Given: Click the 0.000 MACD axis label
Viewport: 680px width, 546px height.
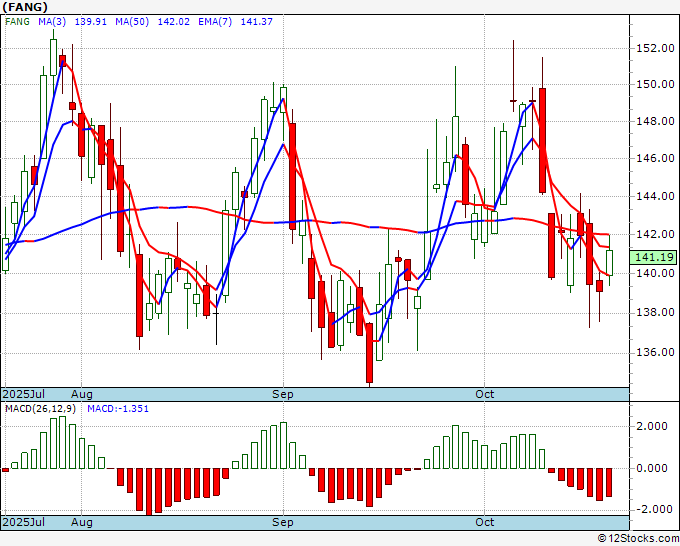Looking at the screenshot, I should (x=651, y=468).
